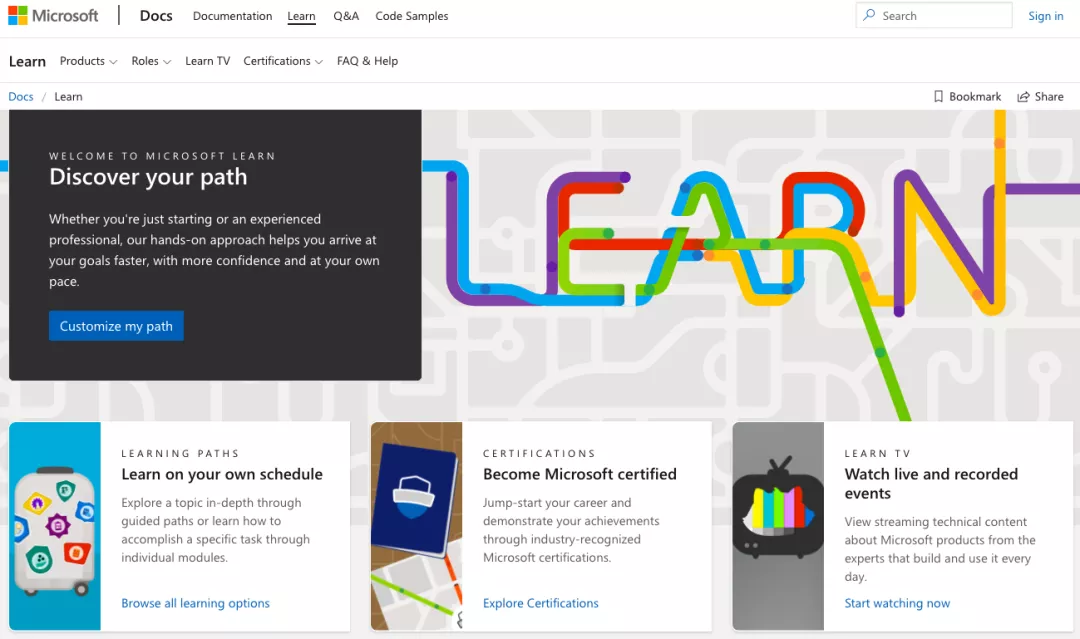Click the Microsoft logo
This screenshot has width=1080, height=639.
pyautogui.click(x=53, y=15)
